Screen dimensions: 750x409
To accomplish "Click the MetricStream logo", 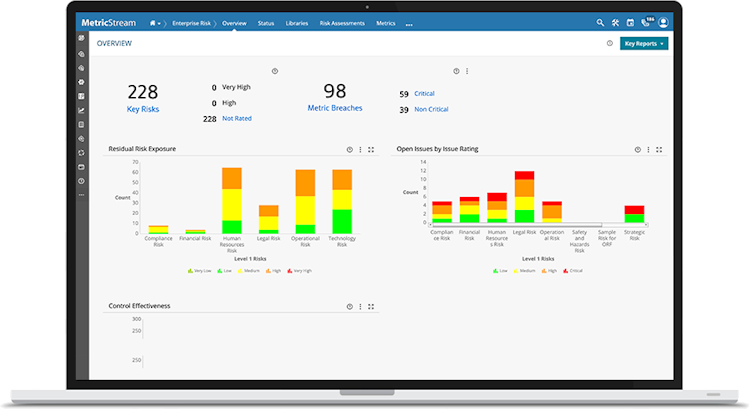I will click(x=109, y=22).
